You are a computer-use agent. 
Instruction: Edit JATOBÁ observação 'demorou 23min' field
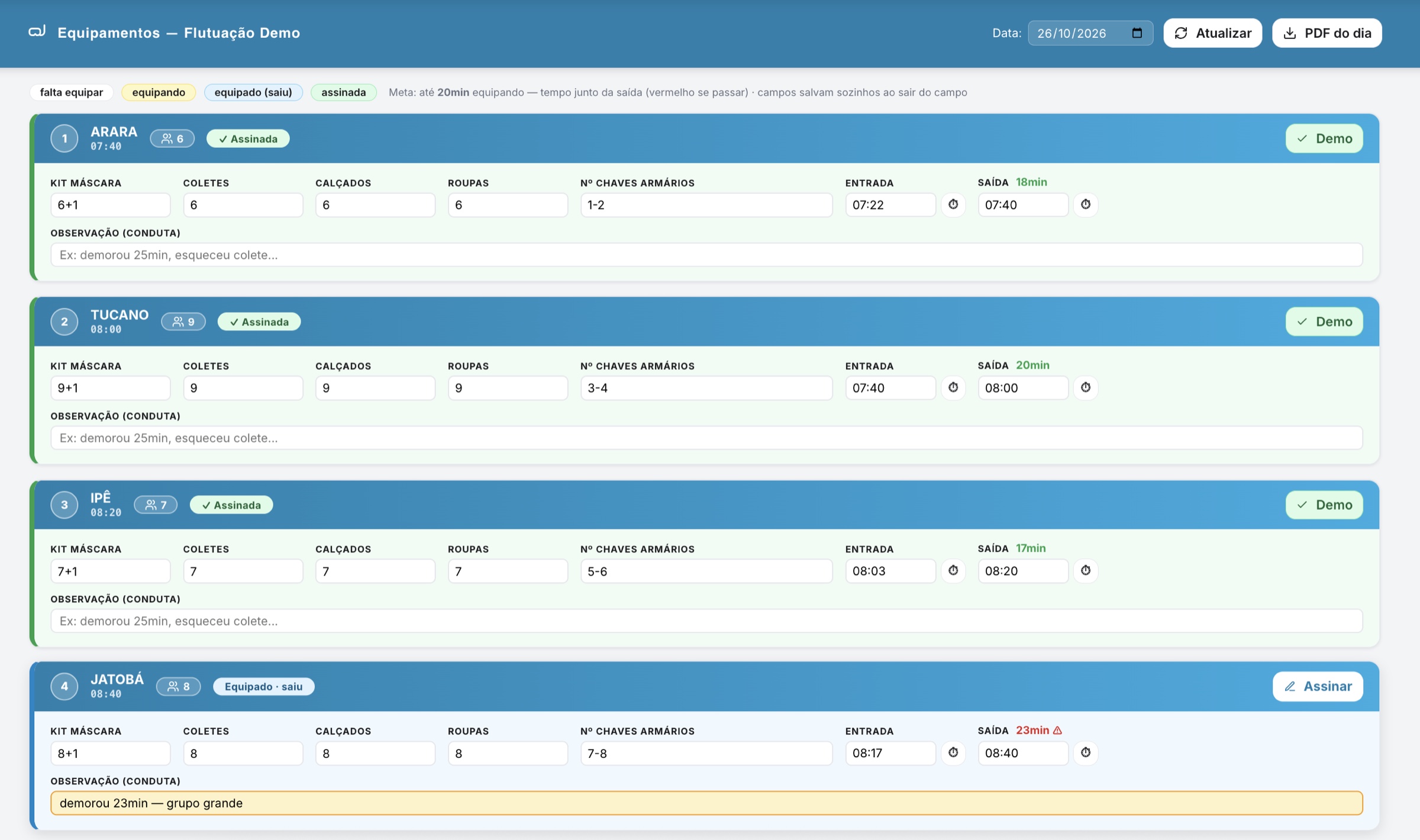[706, 803]
